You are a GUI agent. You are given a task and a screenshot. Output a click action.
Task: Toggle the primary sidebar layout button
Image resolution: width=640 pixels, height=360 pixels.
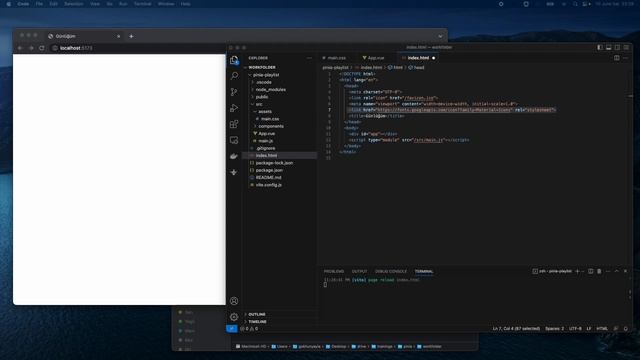click(x=600, y=47)
